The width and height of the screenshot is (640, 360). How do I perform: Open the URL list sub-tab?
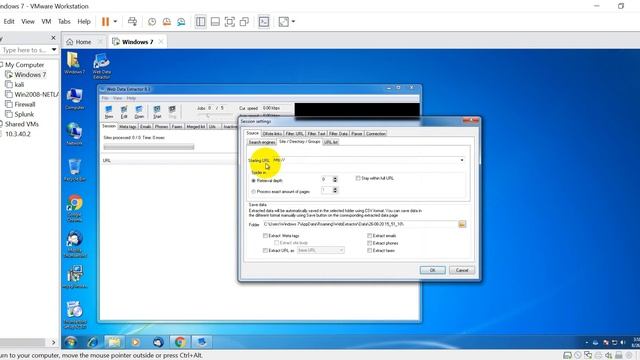[x=331, y=142]
